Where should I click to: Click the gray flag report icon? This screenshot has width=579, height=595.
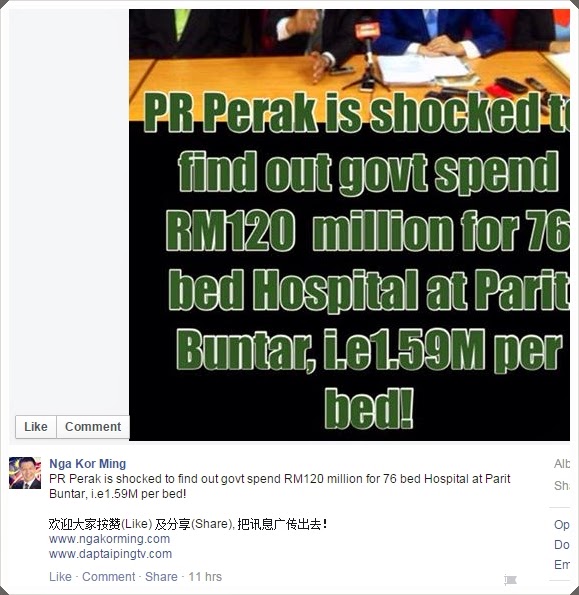point(511,579)
